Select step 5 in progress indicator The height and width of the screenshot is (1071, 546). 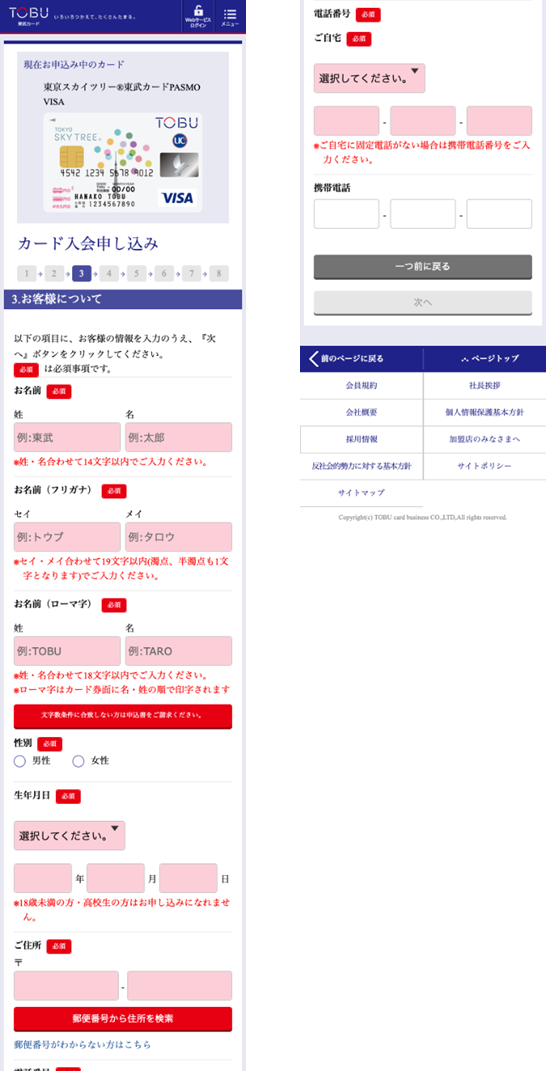point(136,274)
